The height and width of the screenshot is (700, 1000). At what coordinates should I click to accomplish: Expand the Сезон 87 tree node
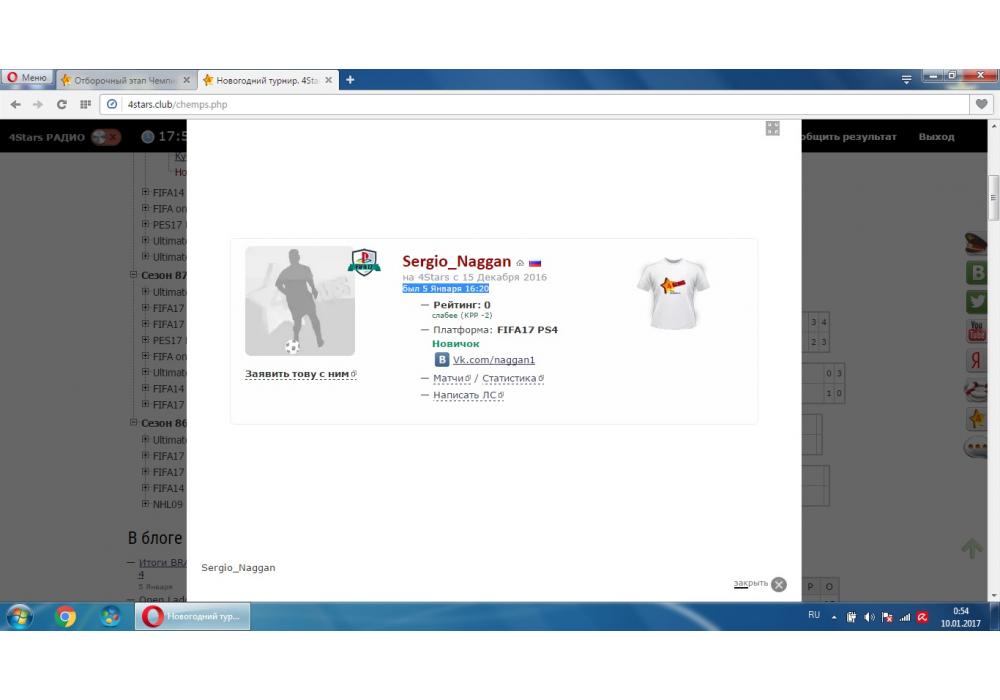(134, 275)
